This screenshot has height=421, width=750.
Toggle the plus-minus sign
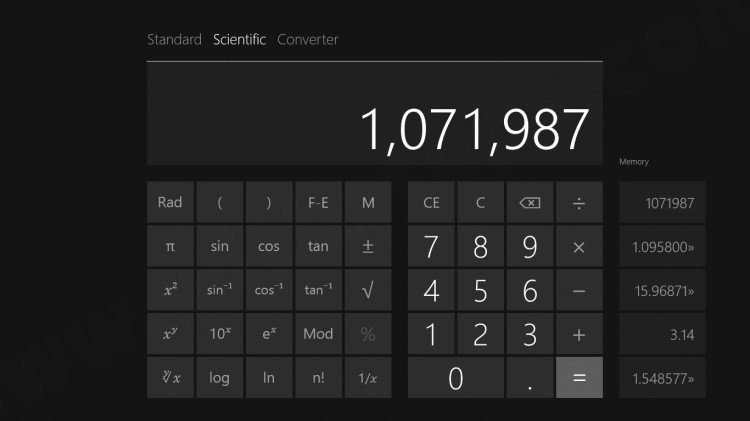pyautogui.click(x=368, y=246)
